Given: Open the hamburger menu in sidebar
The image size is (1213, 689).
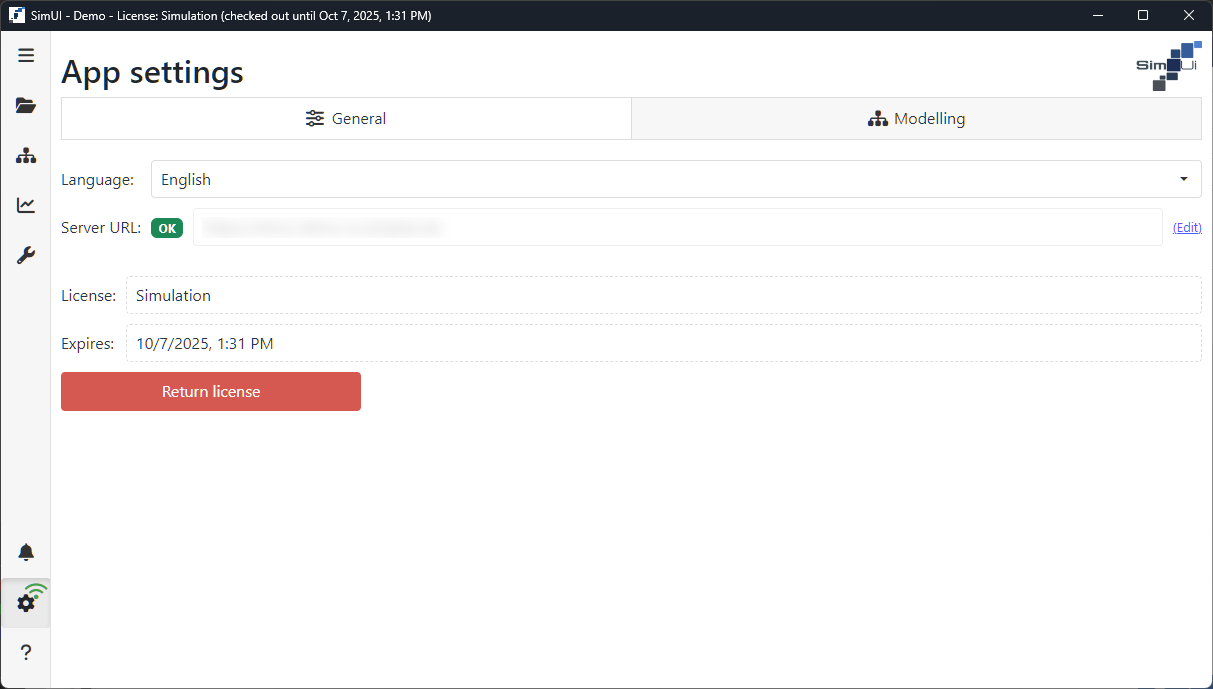Looking at the screenshot, I should pyautogui.click(x=26, y=56).
